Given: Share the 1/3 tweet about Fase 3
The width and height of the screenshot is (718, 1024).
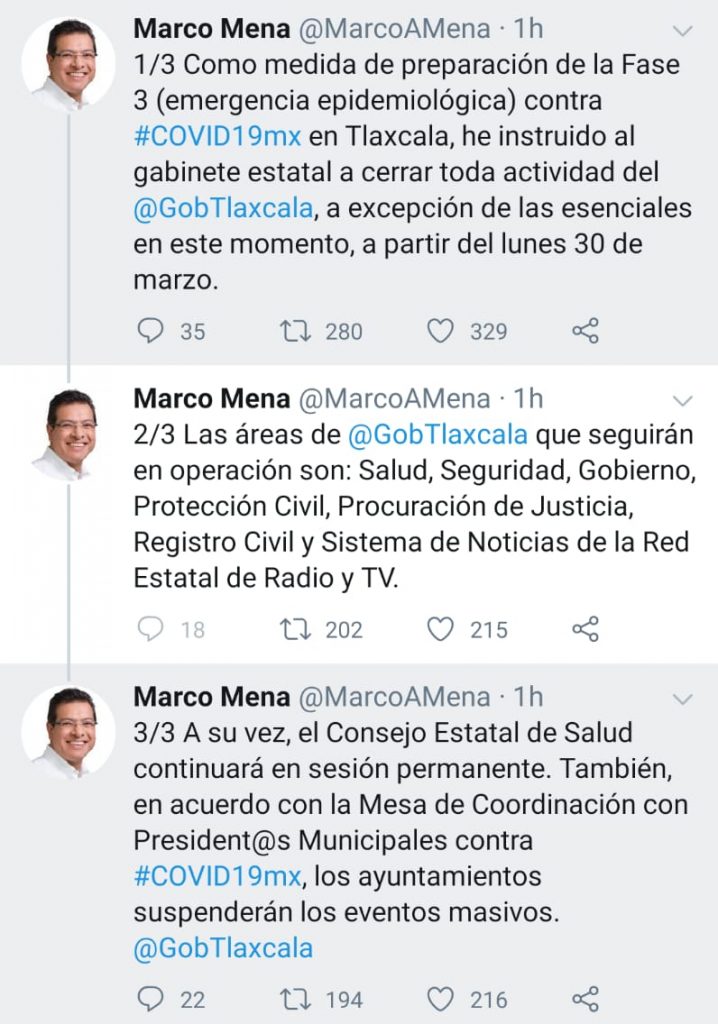Looking at the screenshot, I should 585,331.
